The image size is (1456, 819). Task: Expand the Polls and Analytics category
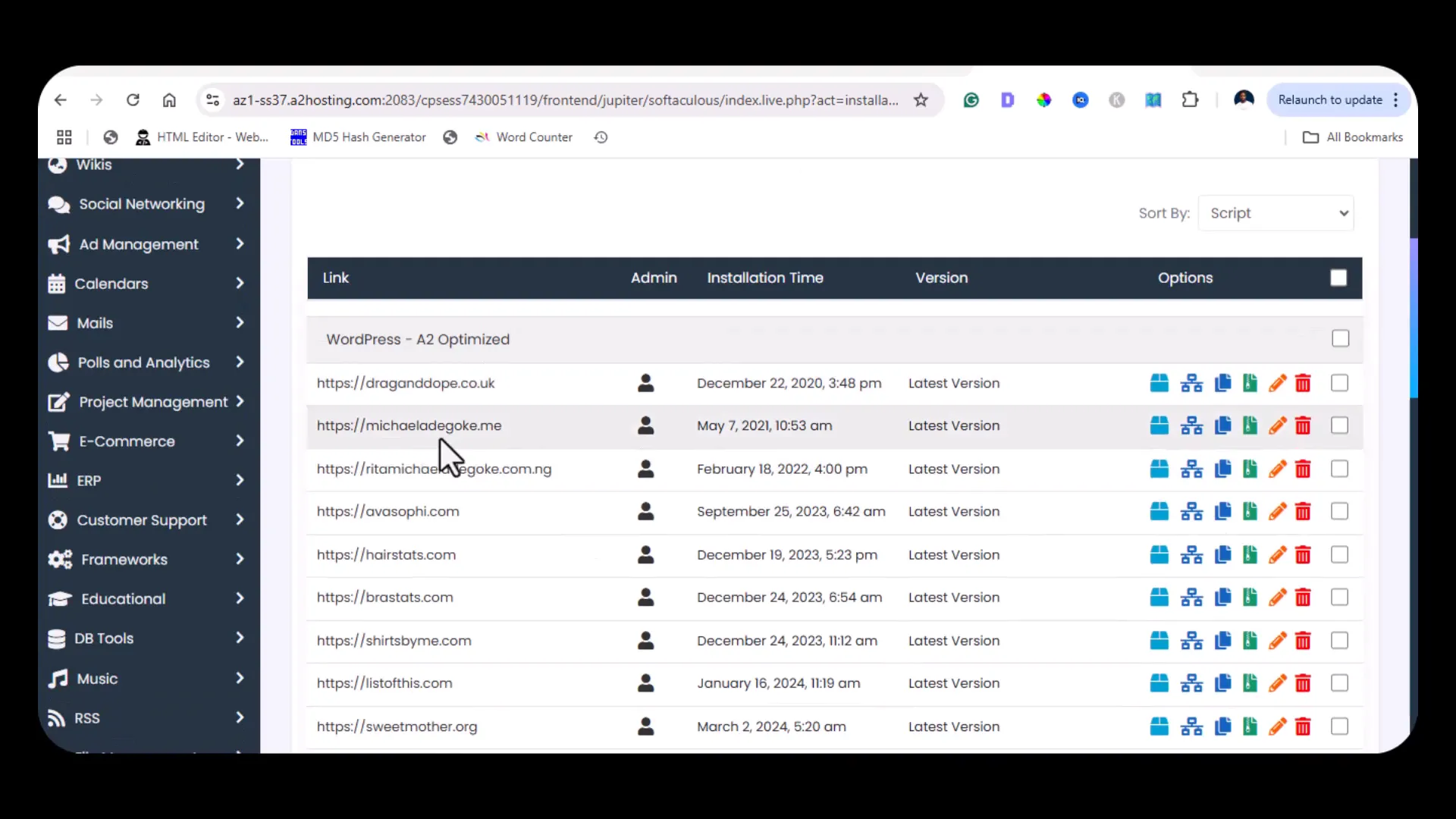(240, 362)
